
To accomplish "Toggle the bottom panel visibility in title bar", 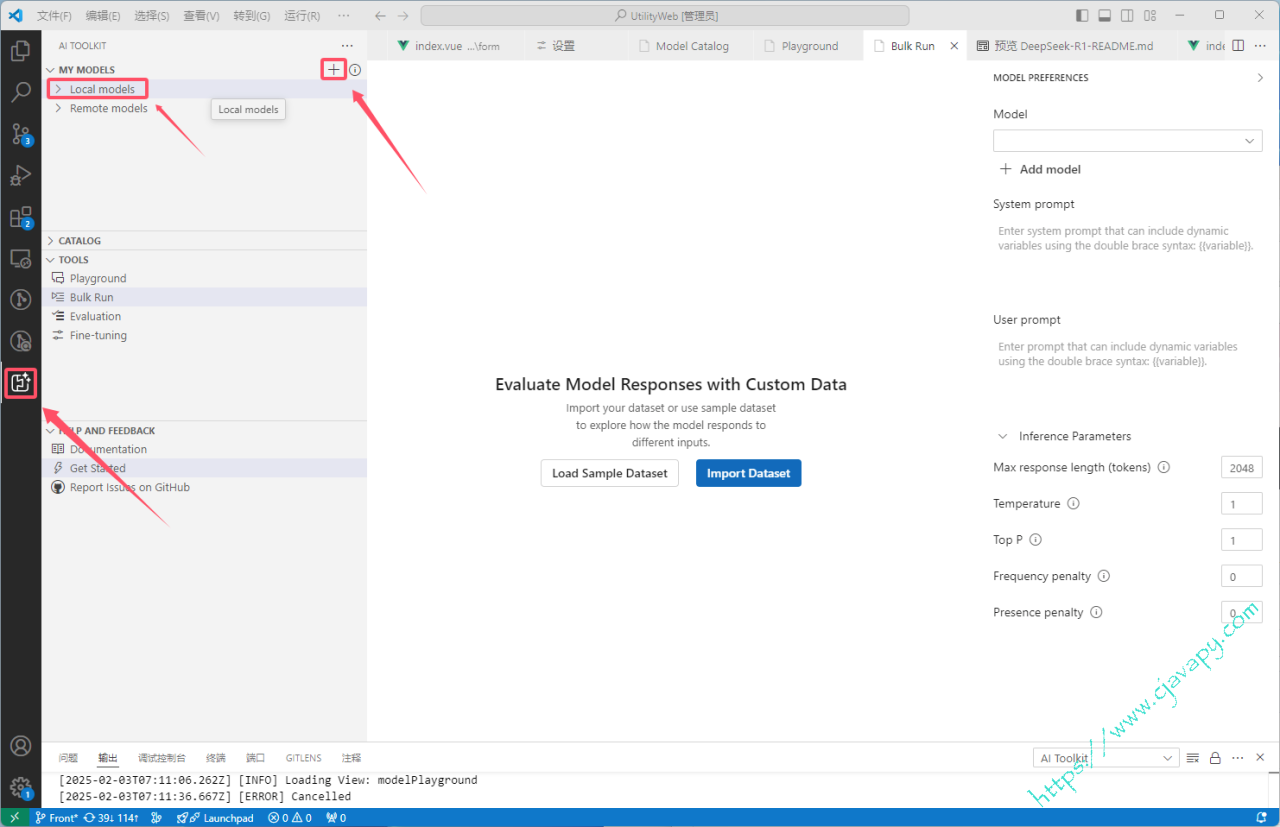I will [1105, 16].
